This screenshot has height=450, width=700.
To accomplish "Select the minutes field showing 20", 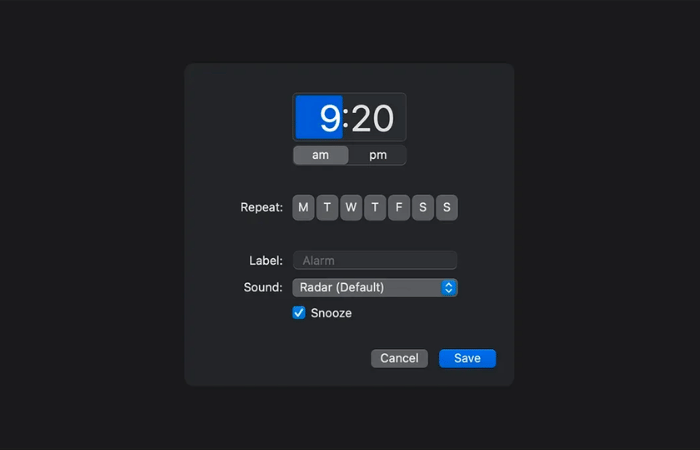I will coord(373,118).
